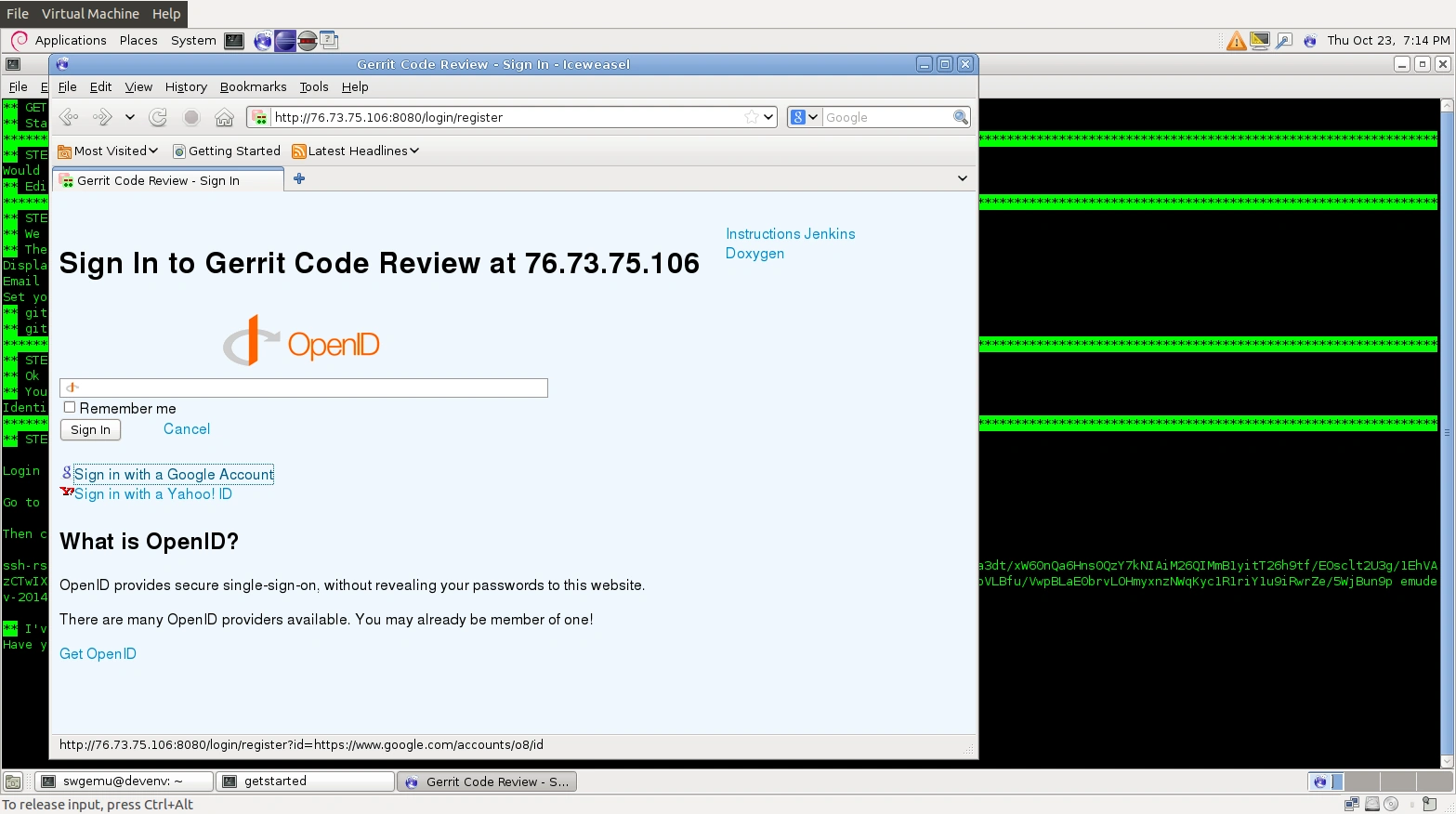Launch Iceweasel browser from the top panel
This screenshot has width=1456, height=814.
[263, 40]
